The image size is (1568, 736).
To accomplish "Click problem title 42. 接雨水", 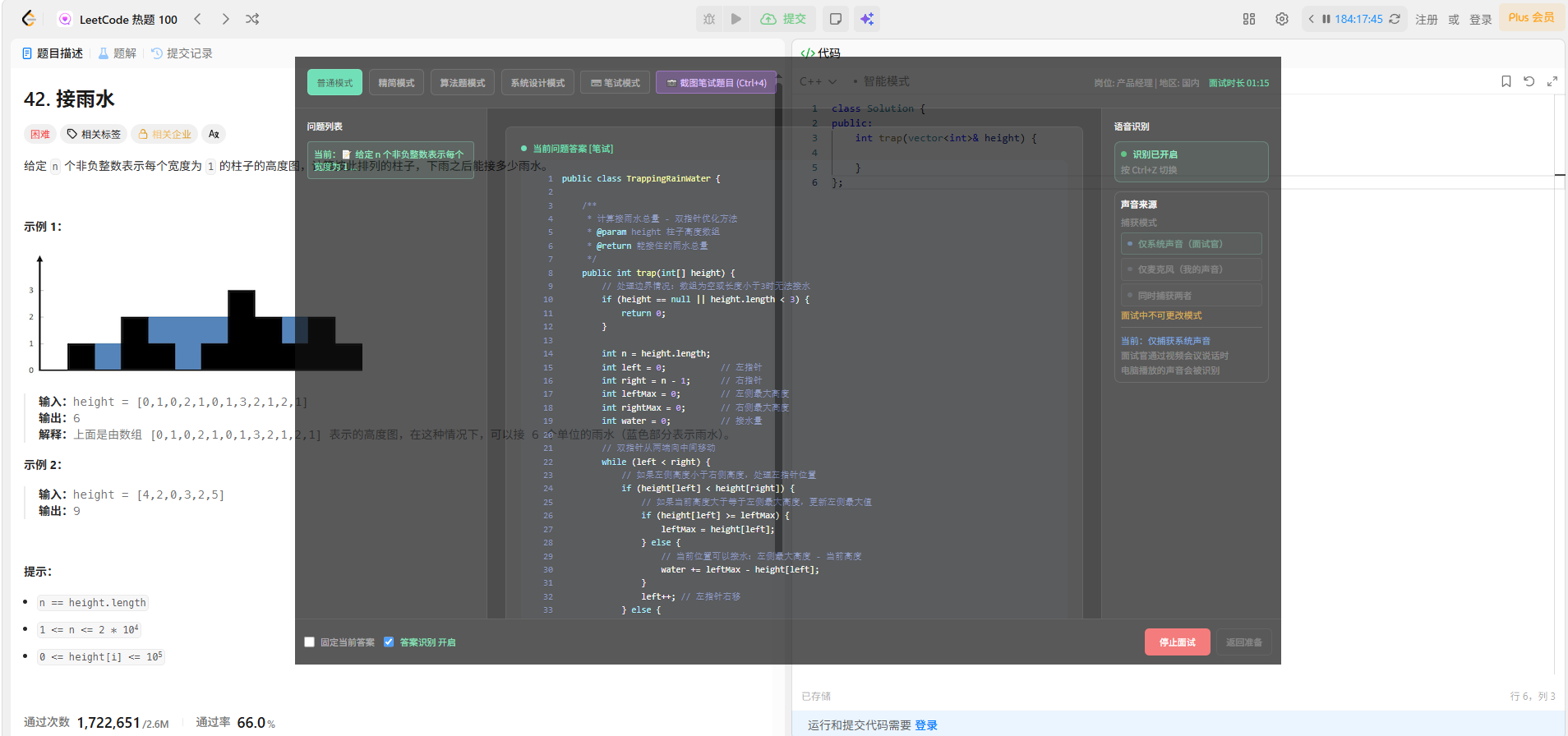I will (69, 99).
